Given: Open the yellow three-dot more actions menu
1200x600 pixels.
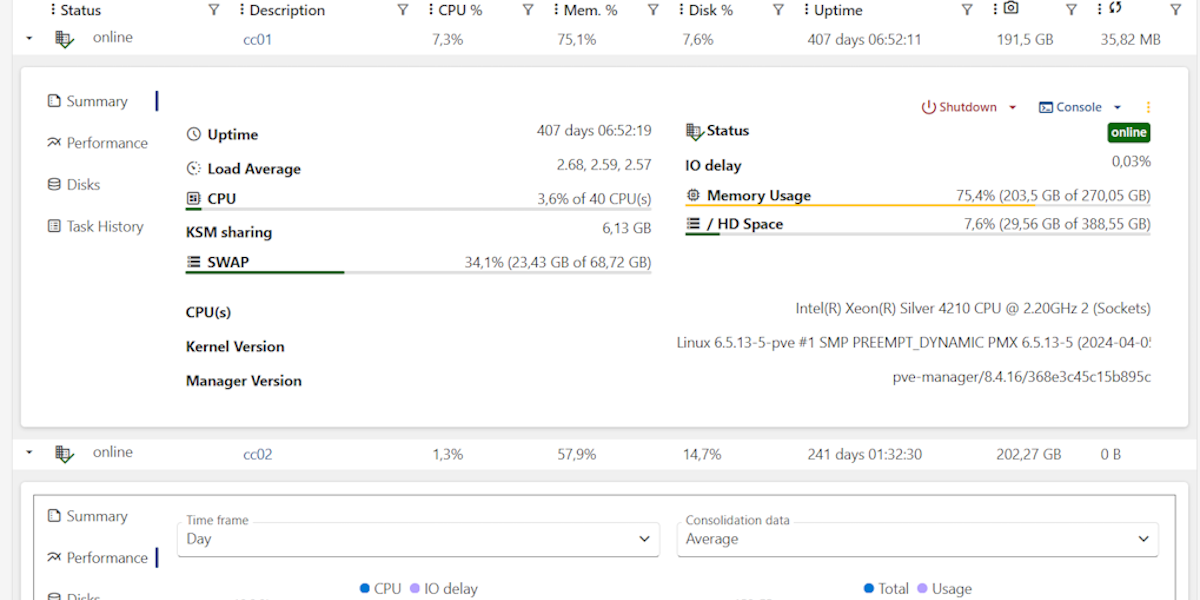Looking at the screenshot, I should 1148,107.
